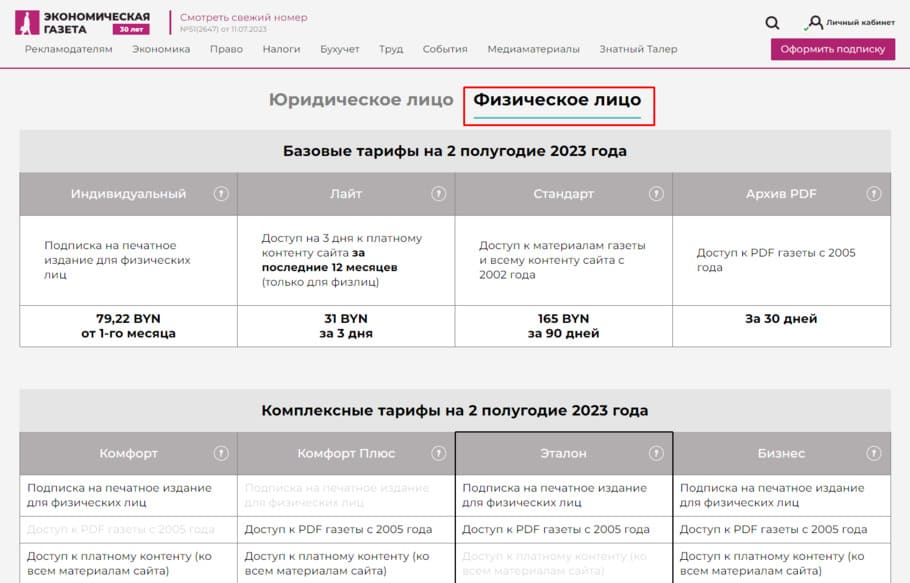Switch to Юридическое лицо tab
Screen dimensions: 910x583
360,100
